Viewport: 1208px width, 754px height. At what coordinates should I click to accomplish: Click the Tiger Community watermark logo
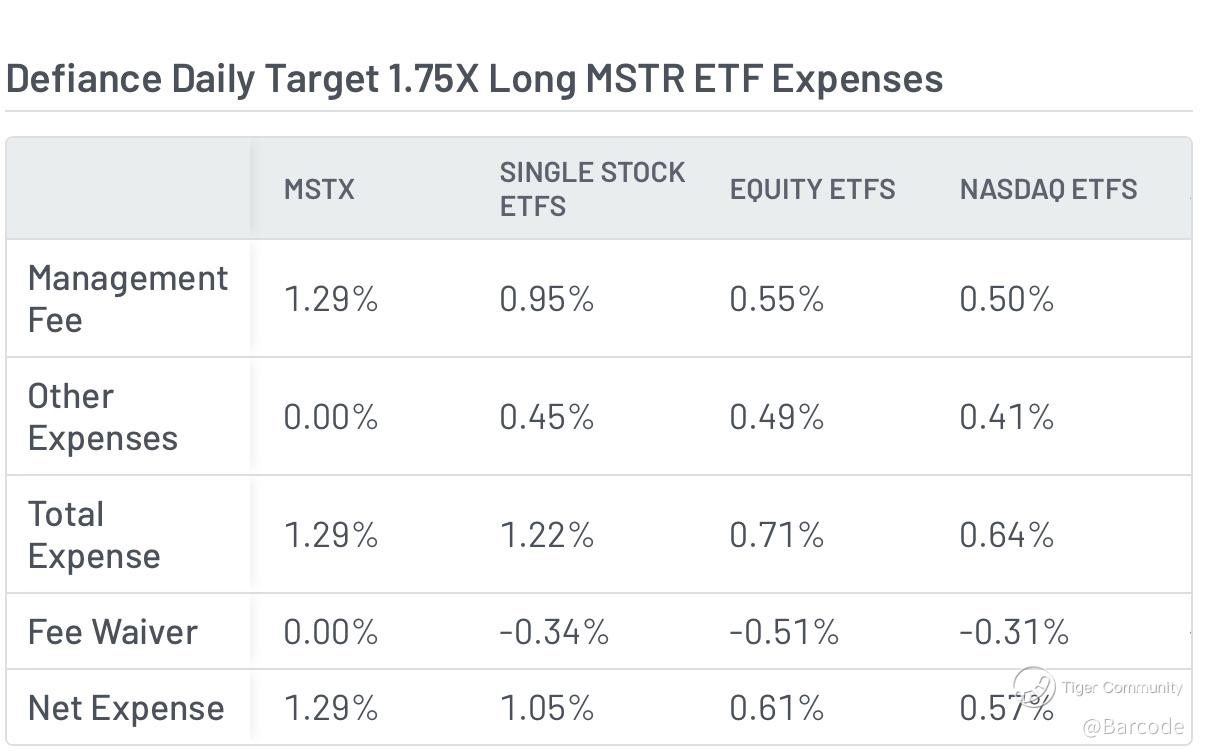1034,688
